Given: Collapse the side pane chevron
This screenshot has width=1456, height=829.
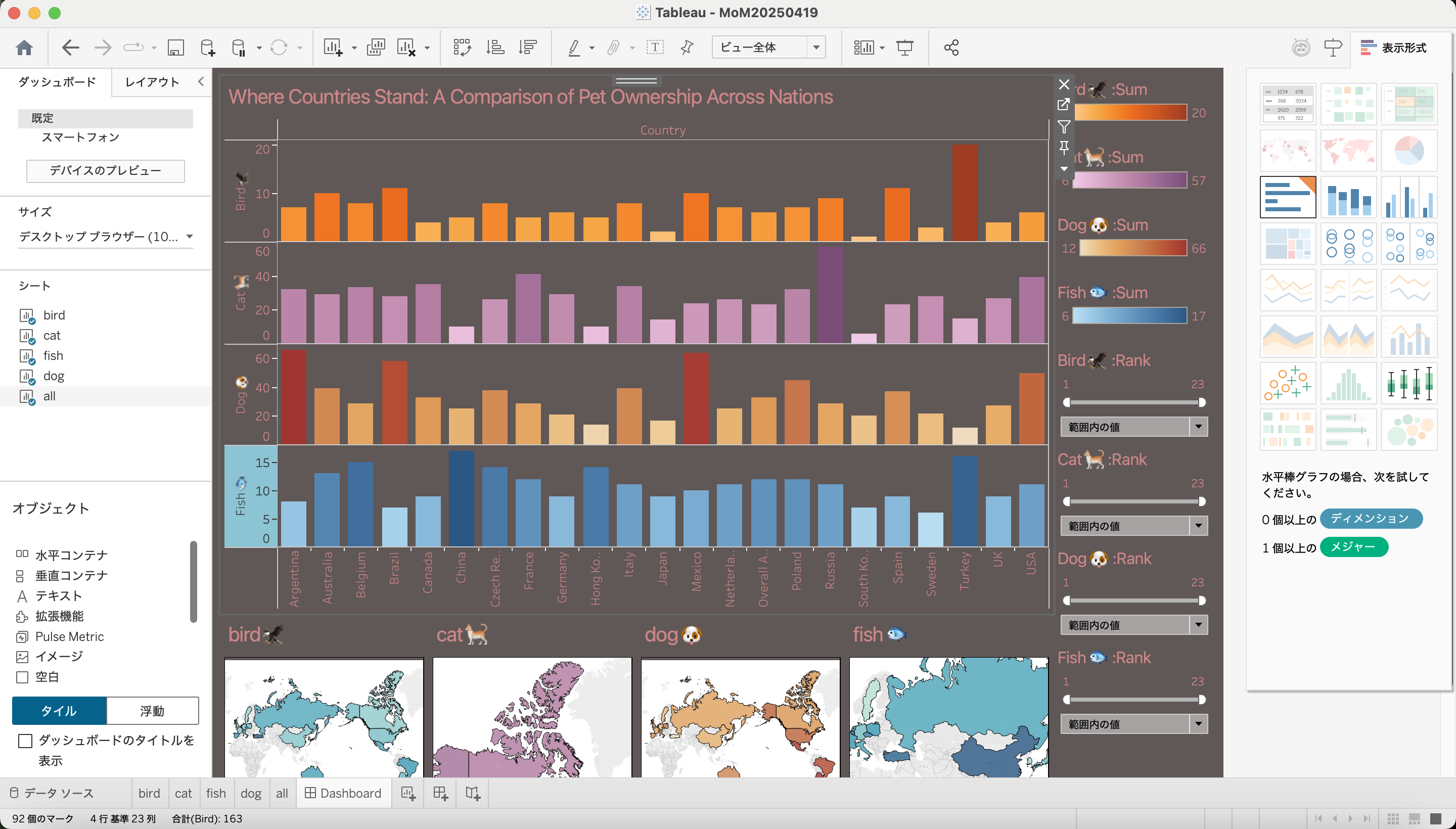Looking at the screenshot, I should click(x=201, y=81).
